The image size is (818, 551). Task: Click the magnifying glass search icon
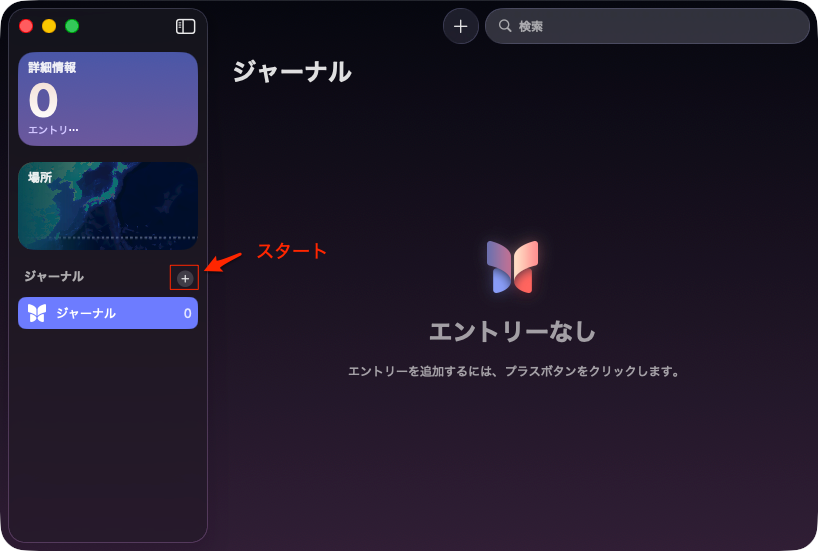505,26
